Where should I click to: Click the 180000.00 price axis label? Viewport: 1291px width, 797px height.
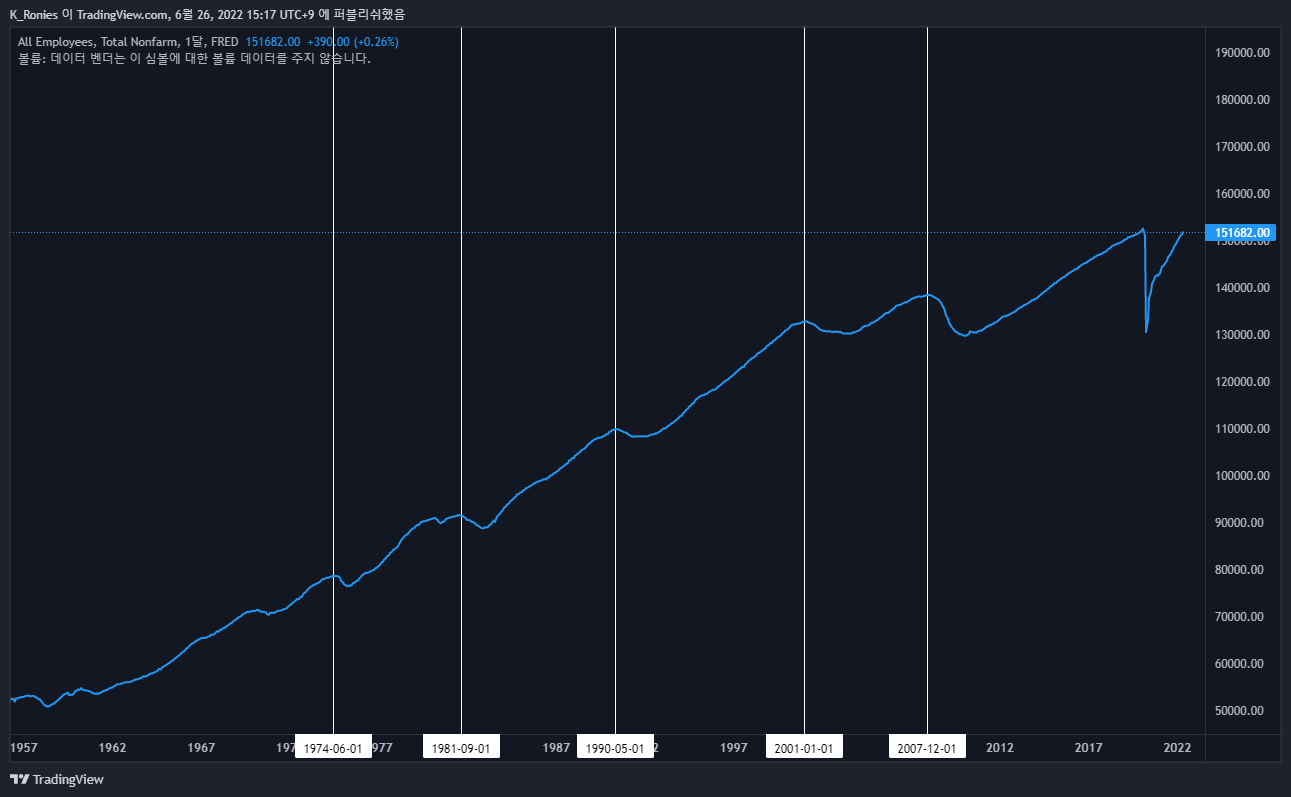coord(1243,100)
